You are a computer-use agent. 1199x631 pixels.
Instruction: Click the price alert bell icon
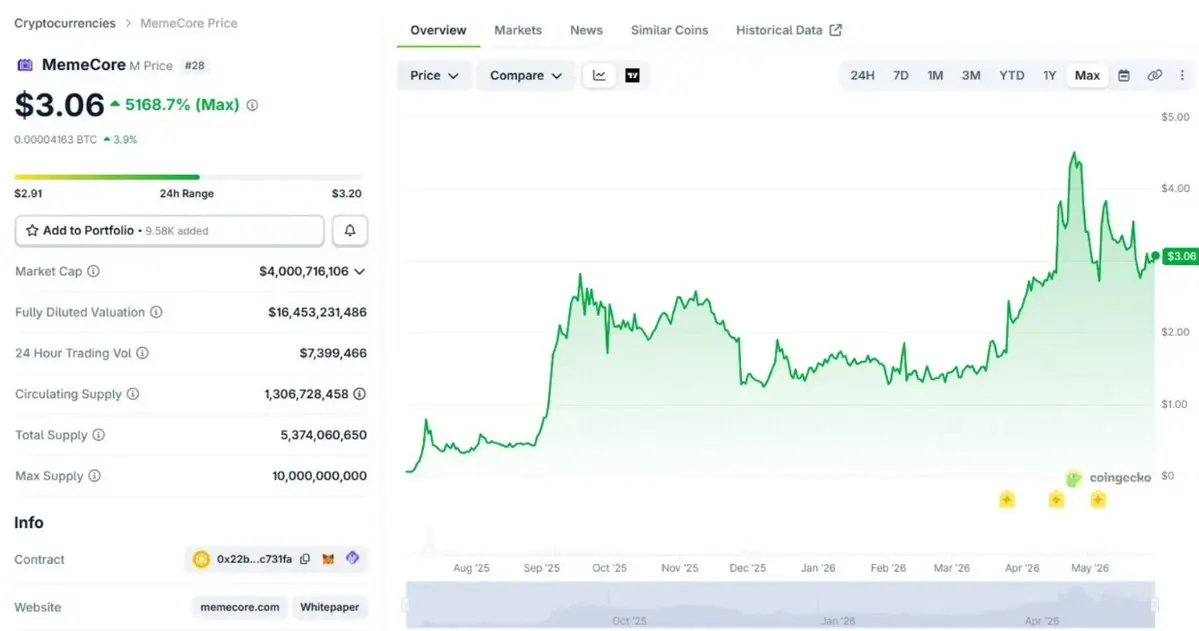349,230
